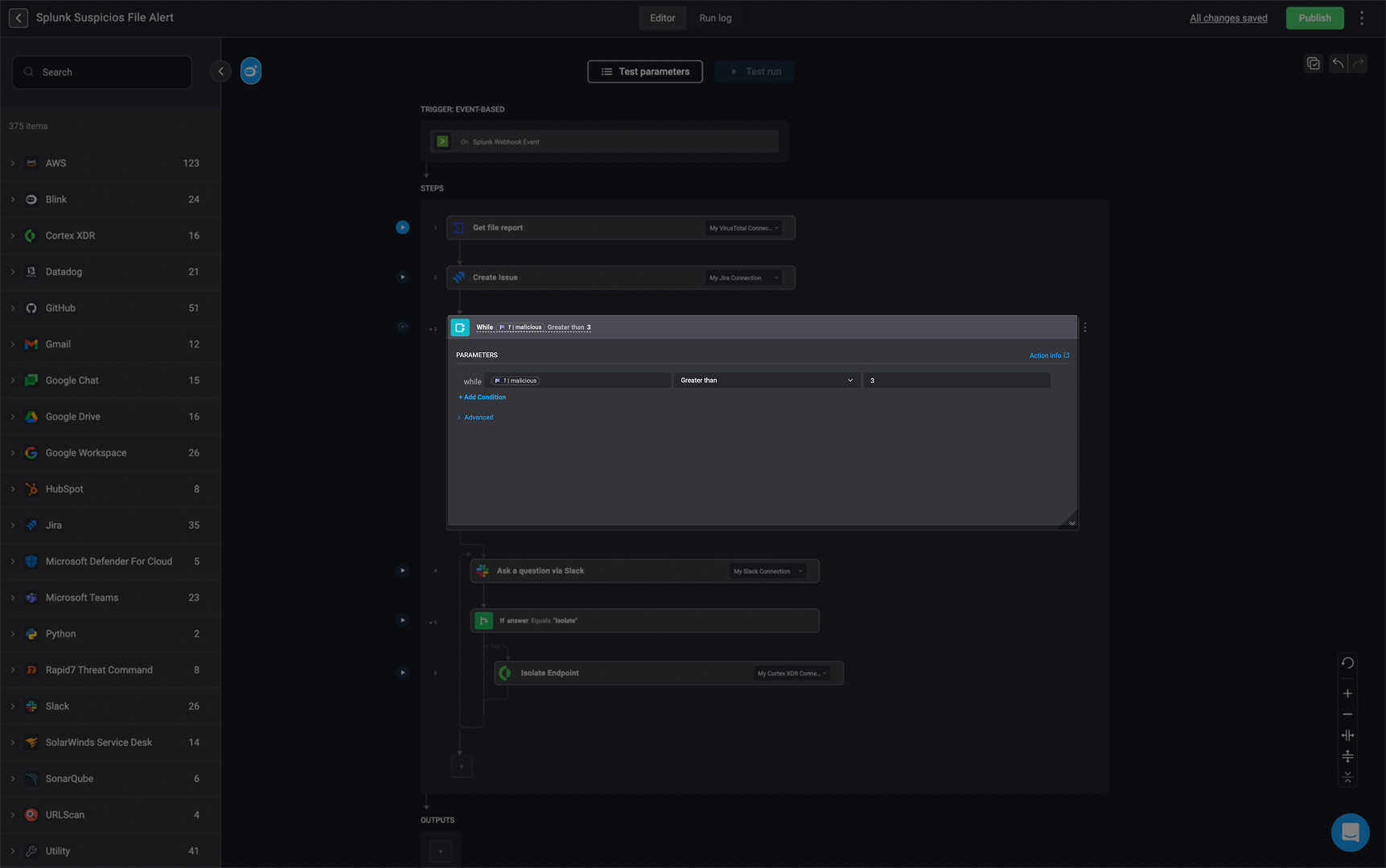Zoom in on the canvas
Image resolution: width=1386 pixels, height=868 pixels.
coord(1348,693)
